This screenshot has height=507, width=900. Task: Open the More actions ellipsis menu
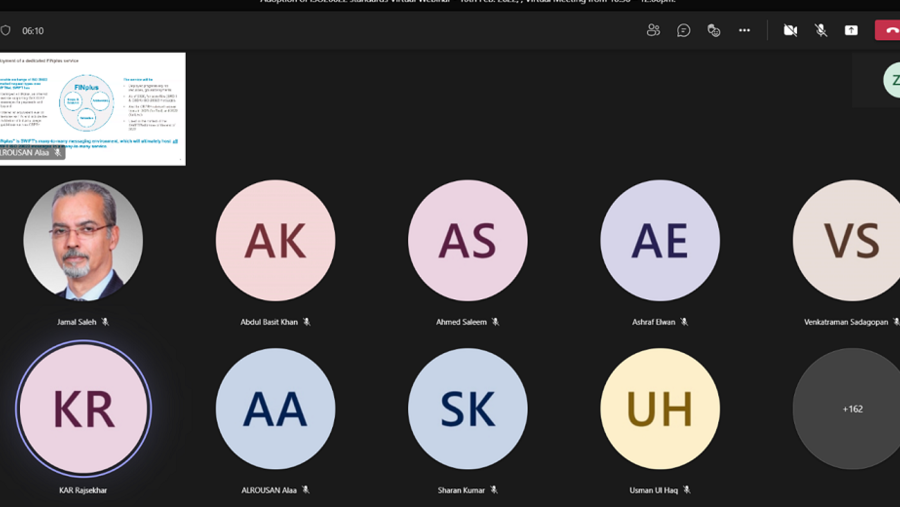[744, 30]
